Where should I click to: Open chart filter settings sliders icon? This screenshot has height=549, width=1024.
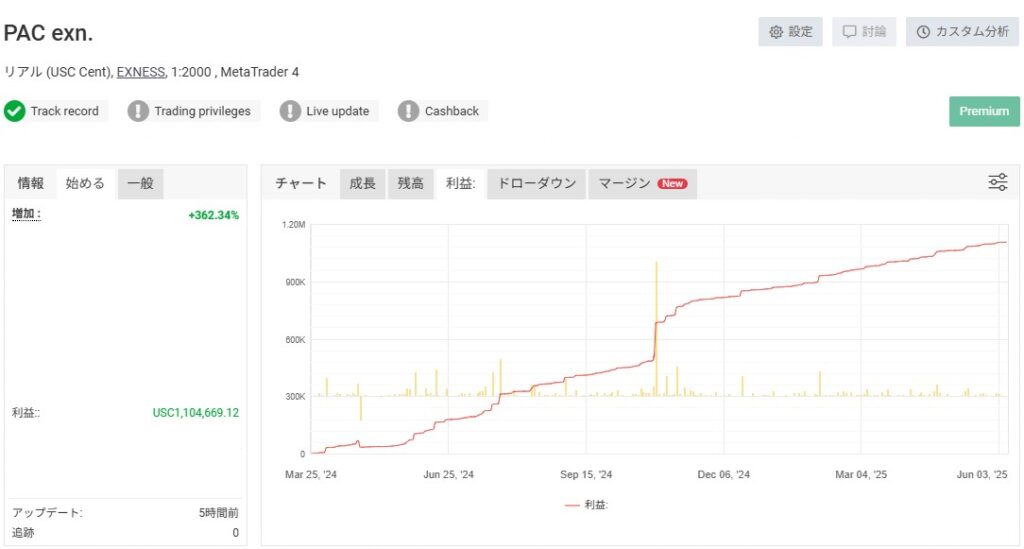(997, 182)
